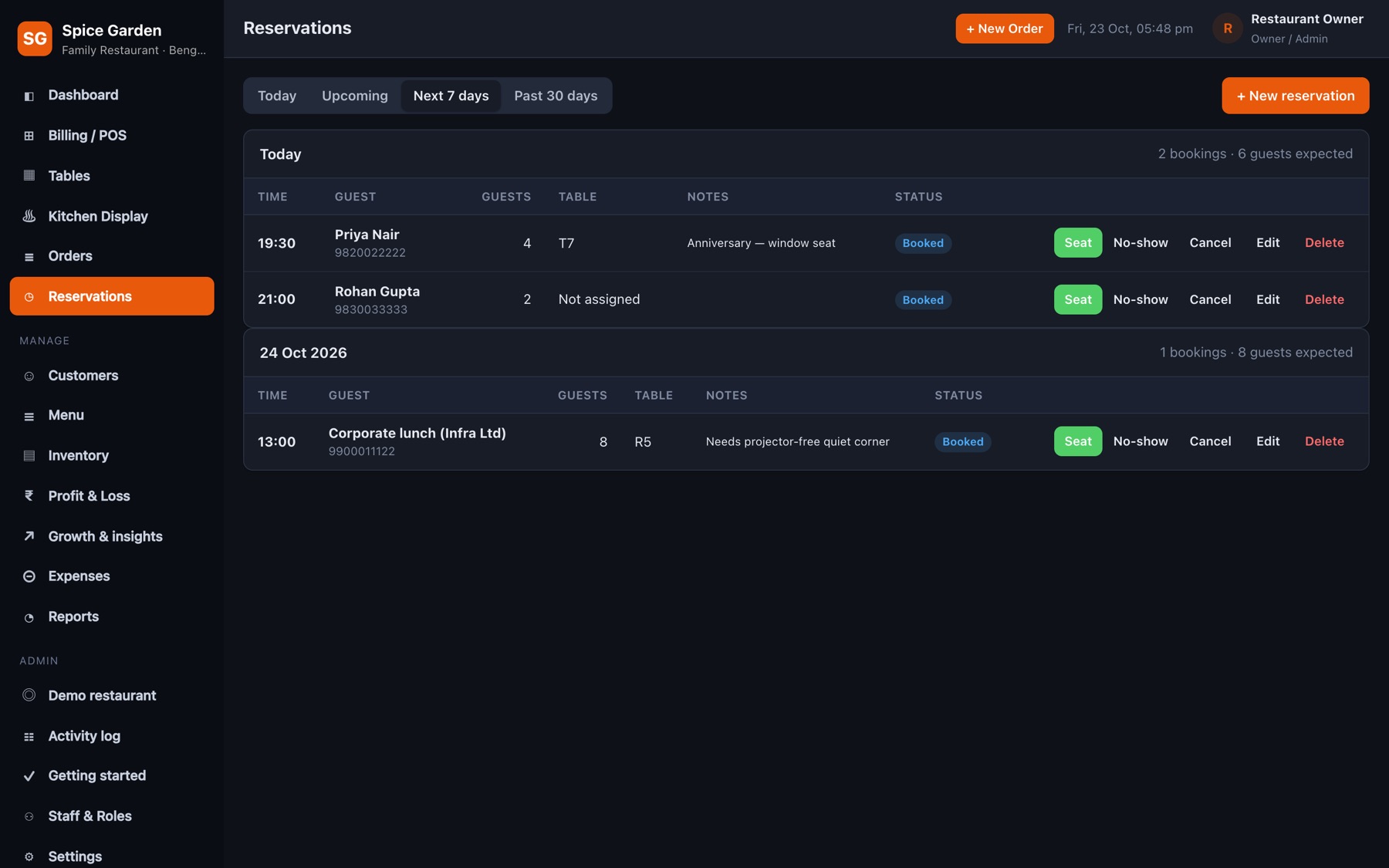Click the 19:30 time cell
The height and width of the screenshot is (868, 1389).
coord(276,243)
